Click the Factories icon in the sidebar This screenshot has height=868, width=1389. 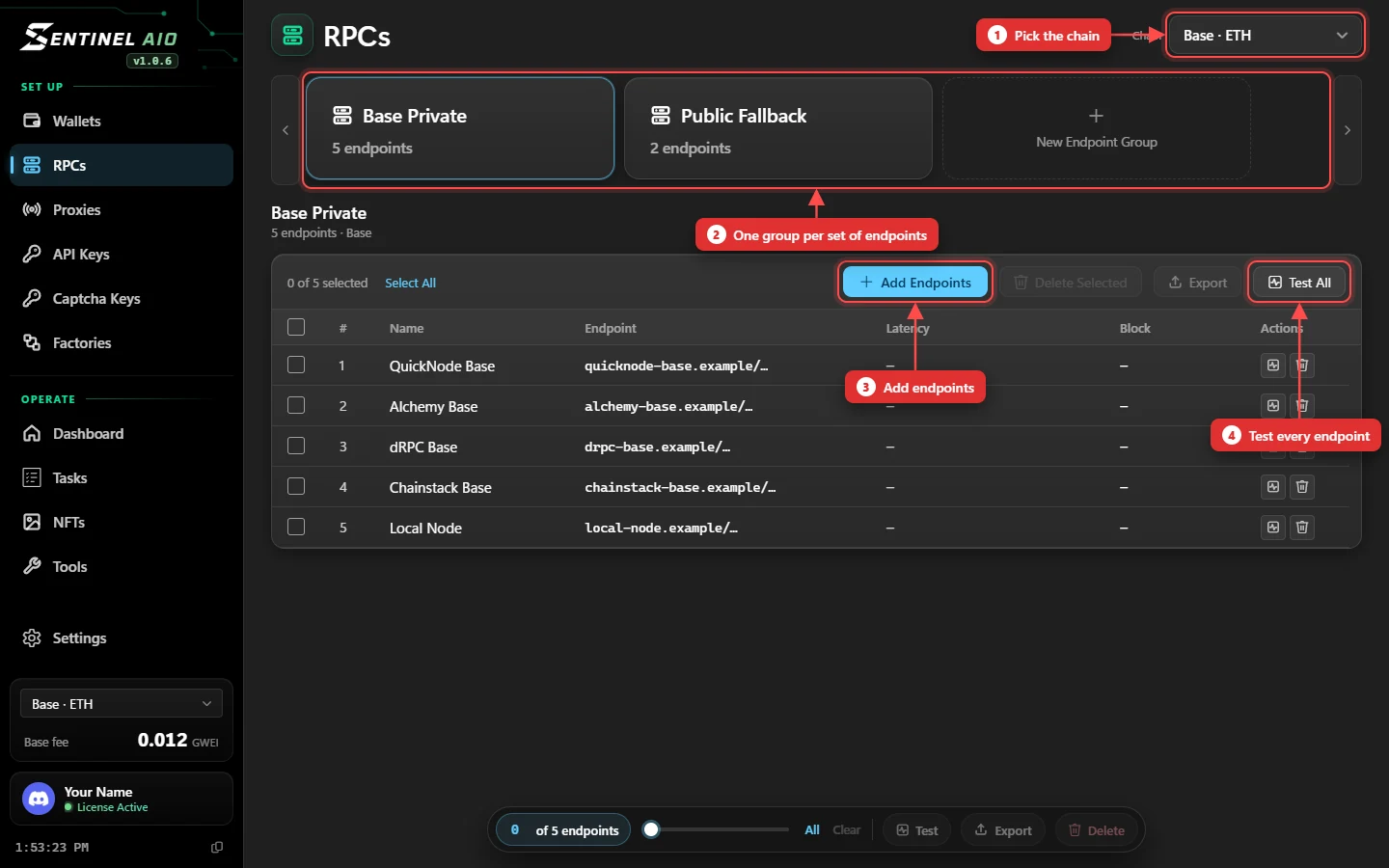click(x=32, y=342)
